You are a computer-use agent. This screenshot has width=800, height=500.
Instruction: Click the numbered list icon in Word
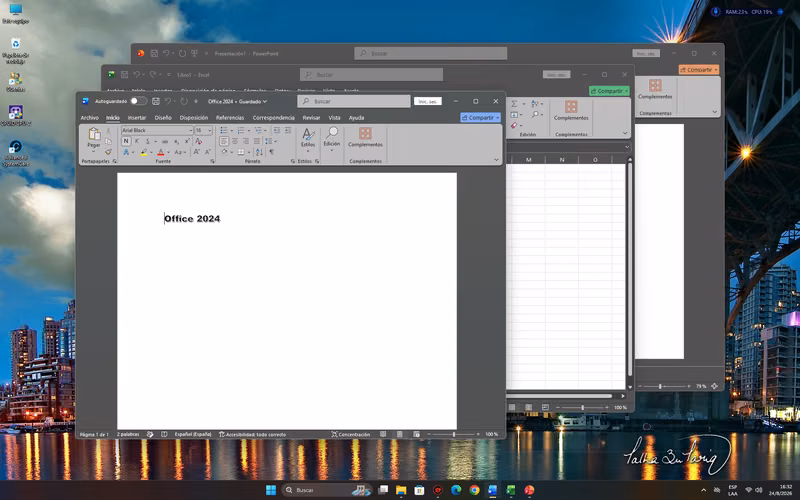[241, 131]
